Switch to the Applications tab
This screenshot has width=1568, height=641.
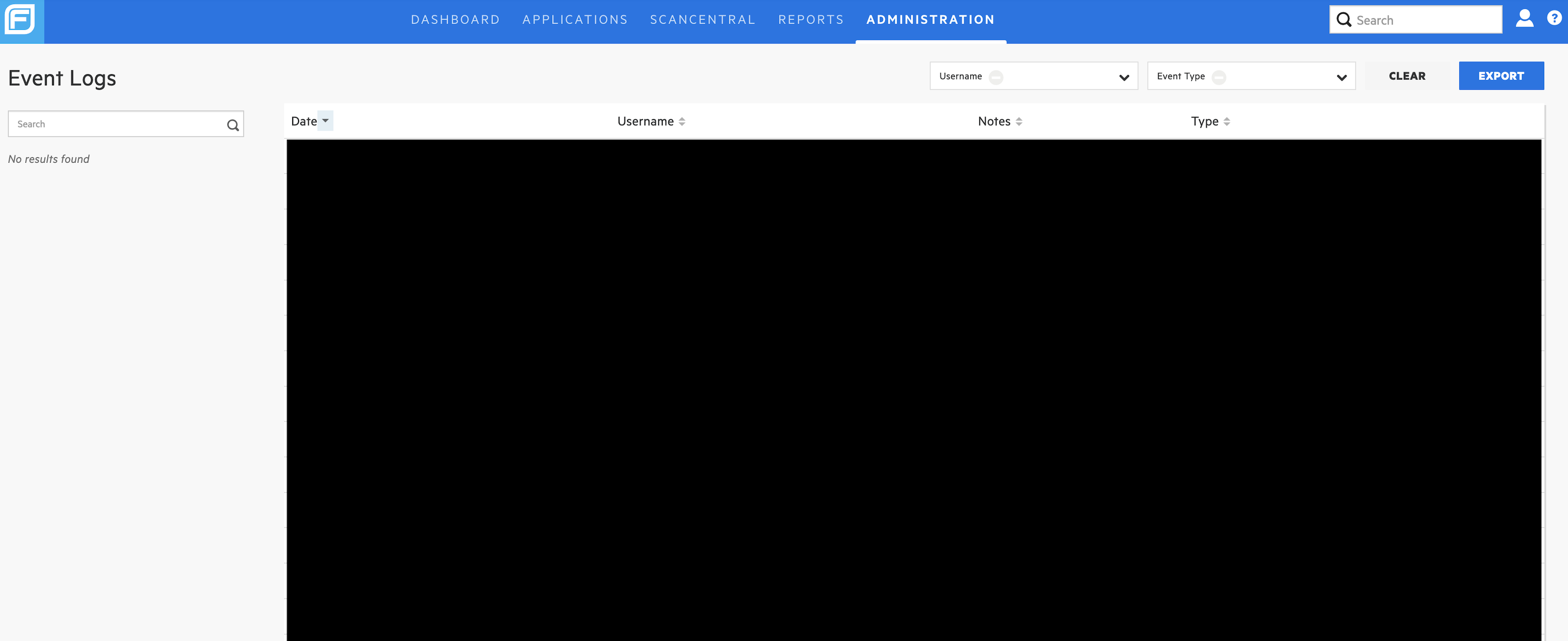(x=575, y=20)
